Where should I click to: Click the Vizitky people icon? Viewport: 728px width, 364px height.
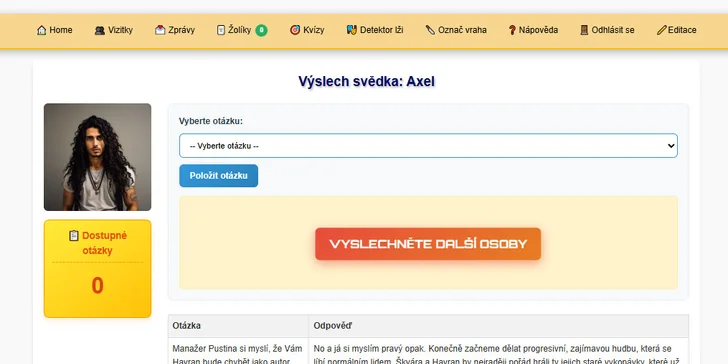tap(99, 30)
